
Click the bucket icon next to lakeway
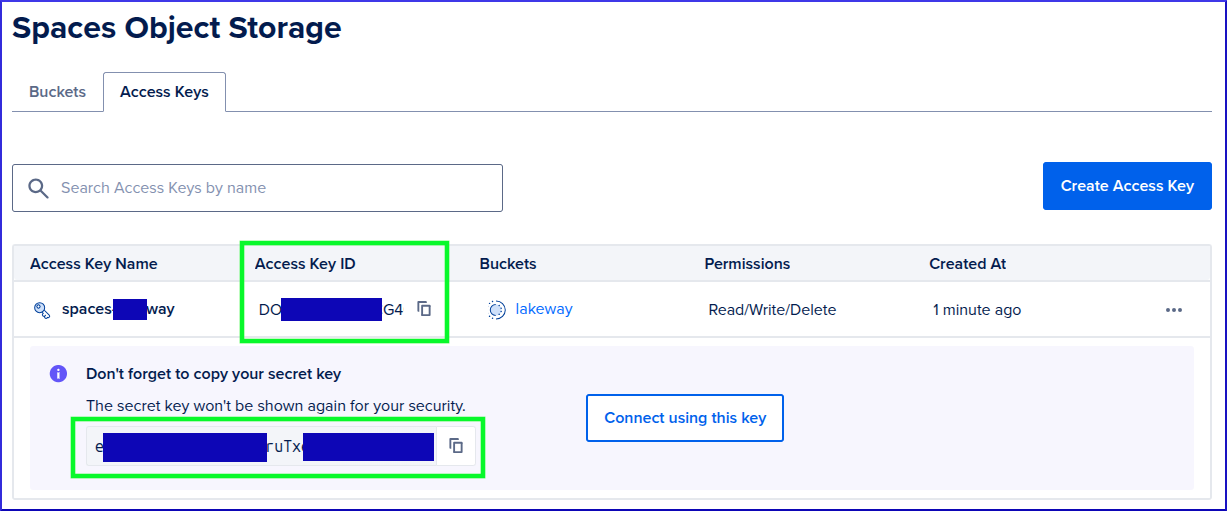497,310
